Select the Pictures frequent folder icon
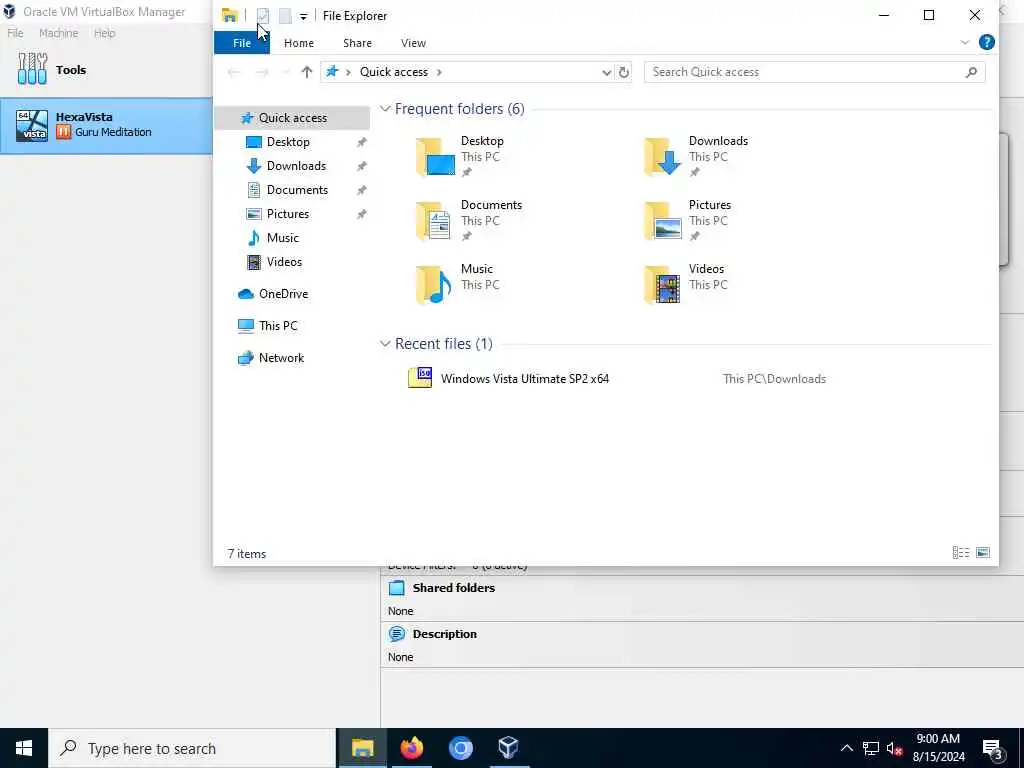This screenshot has width=1024, height=768. coord(663,221)
